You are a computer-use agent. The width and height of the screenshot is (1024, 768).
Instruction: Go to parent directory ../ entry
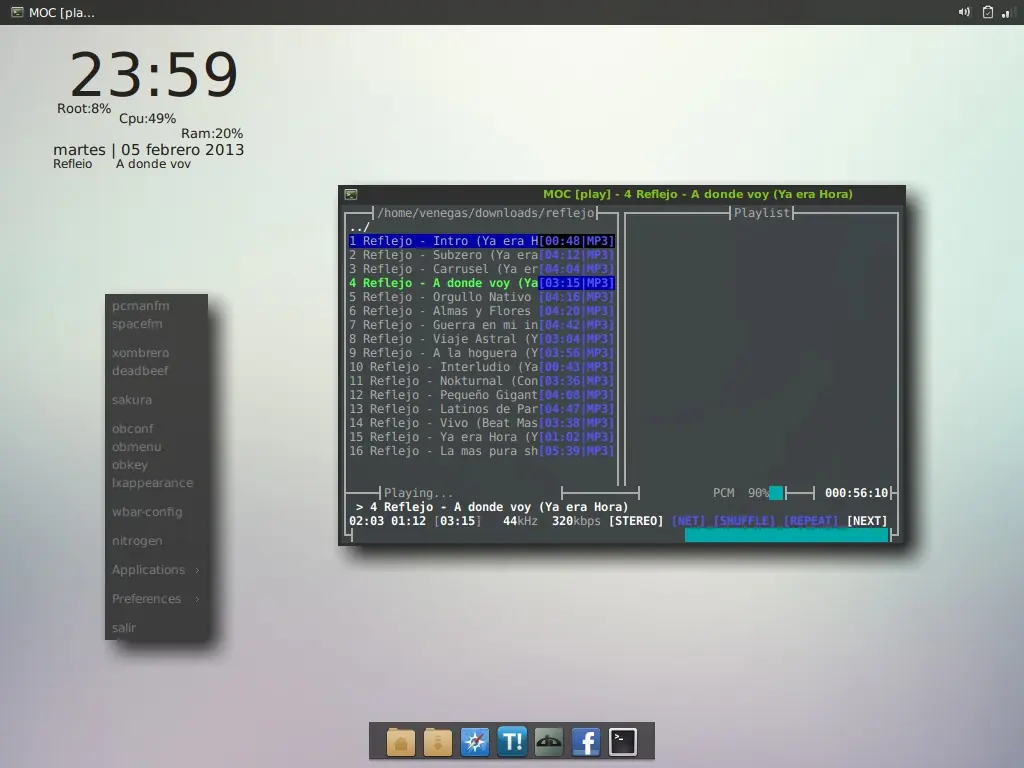[x=359, y=227]
